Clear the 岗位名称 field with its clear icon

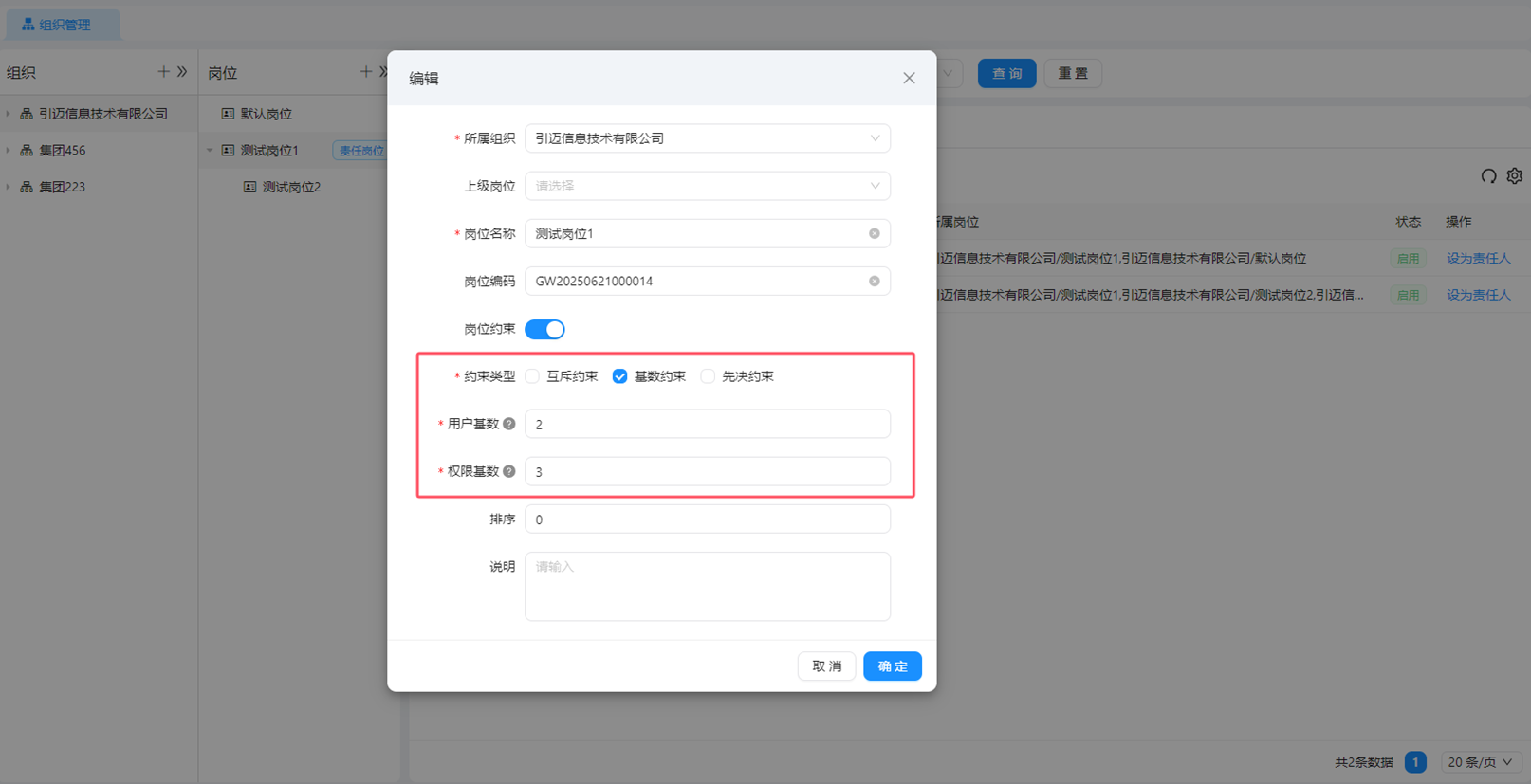click(875, 233)
